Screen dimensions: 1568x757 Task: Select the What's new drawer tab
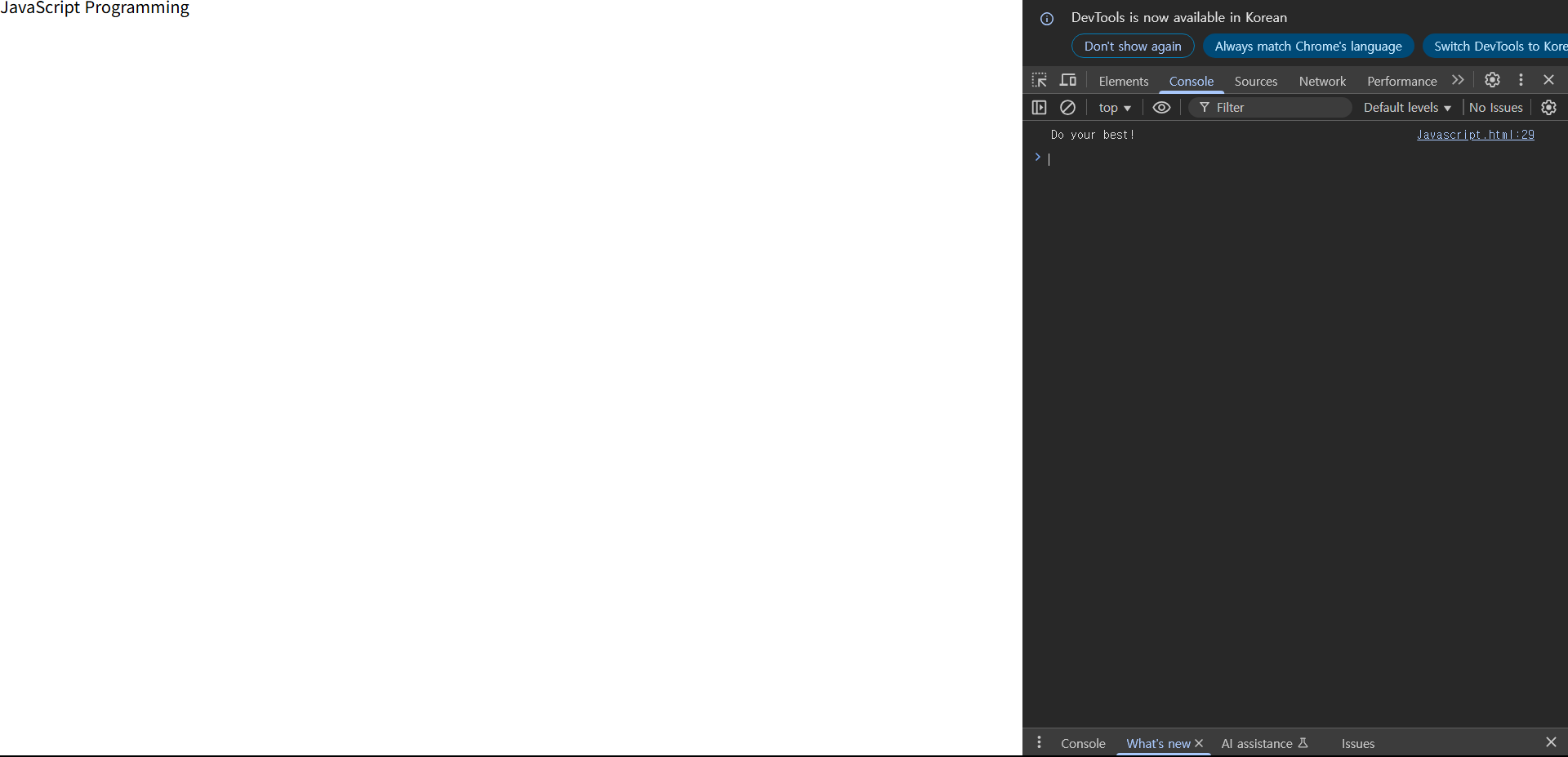point(1158,743)
